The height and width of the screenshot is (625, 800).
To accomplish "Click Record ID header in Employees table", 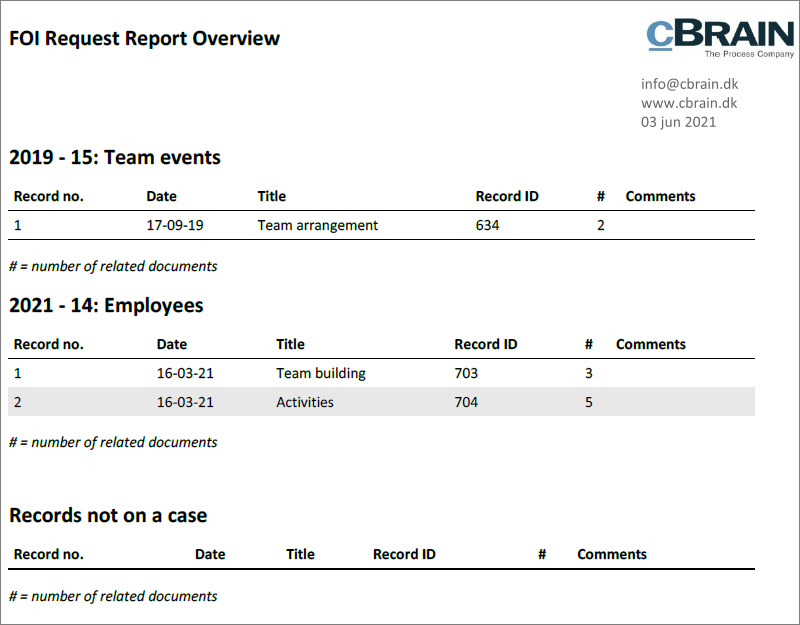I will [485, 344].
